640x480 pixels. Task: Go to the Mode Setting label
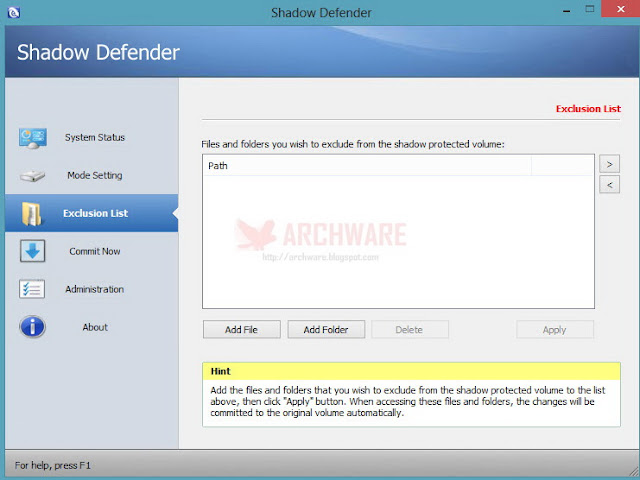(95, 176)
